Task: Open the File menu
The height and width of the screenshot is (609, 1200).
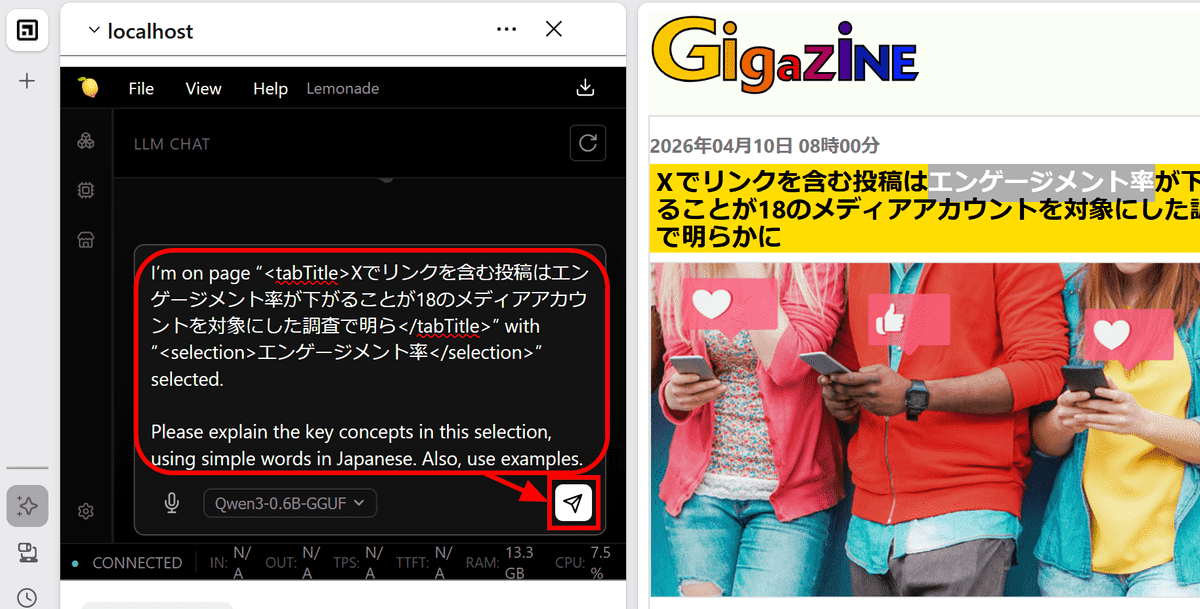Action: [141, 88]
